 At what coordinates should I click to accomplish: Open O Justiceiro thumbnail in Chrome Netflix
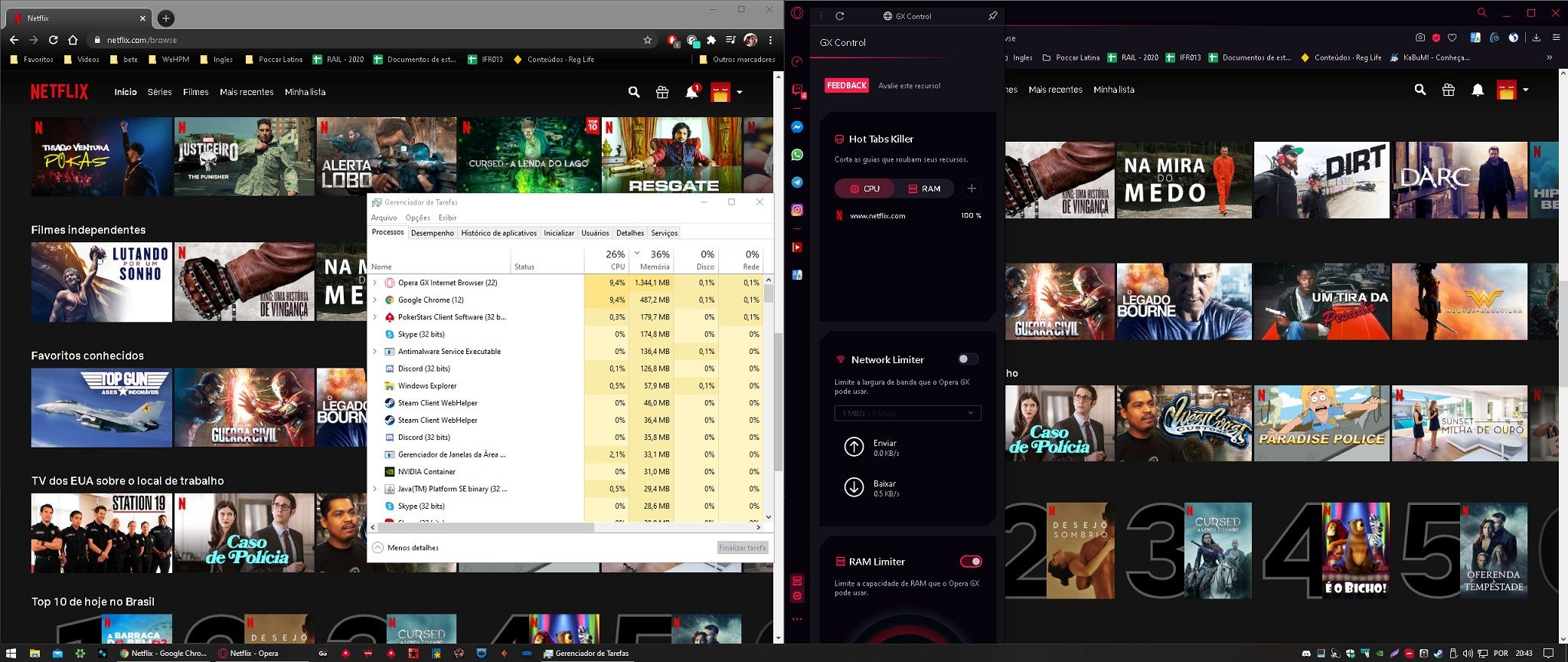coord(244,156)
